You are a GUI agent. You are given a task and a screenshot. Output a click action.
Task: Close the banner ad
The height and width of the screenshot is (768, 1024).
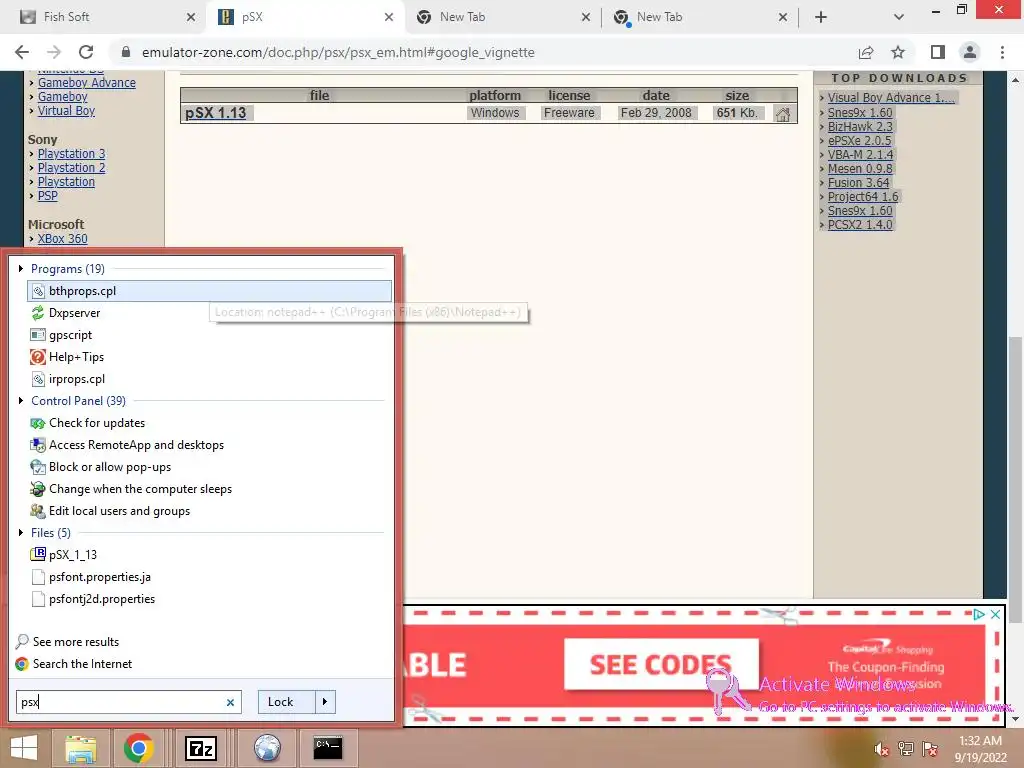(995, 615)
